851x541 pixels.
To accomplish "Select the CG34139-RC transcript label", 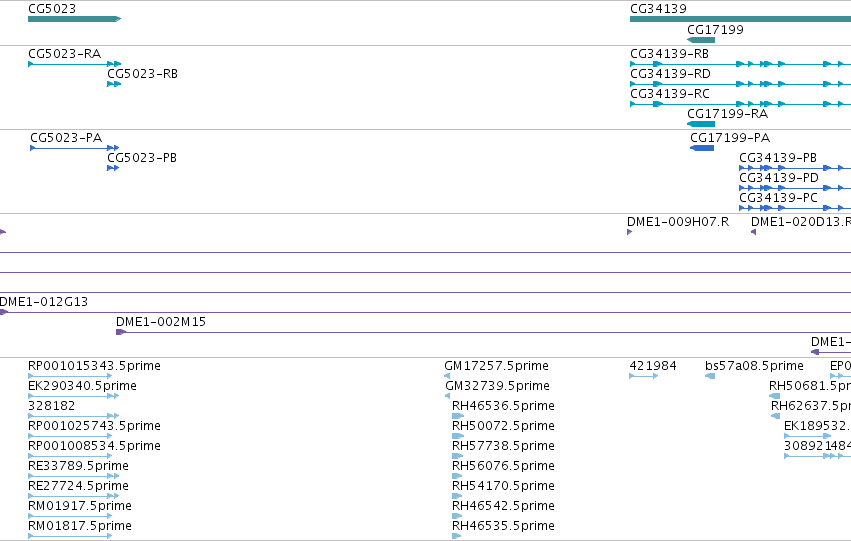I will 670,94.
